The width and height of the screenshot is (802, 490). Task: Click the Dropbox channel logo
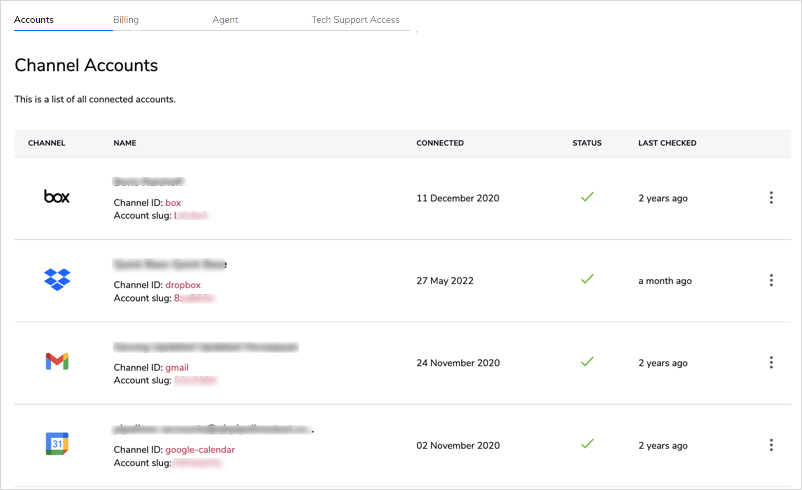point(57,280)
